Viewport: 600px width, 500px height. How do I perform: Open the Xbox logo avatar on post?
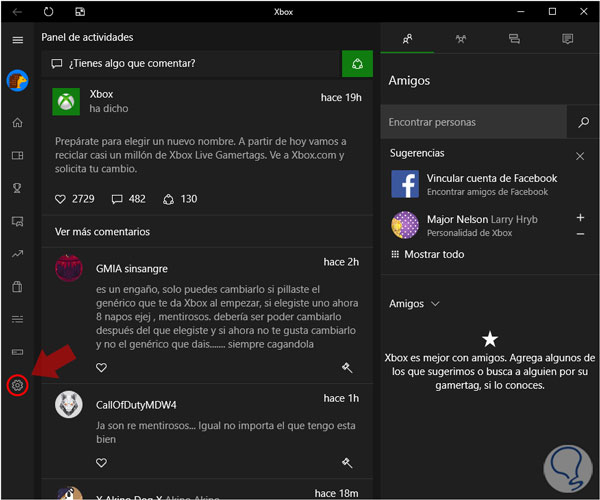[x=66, y=101]
